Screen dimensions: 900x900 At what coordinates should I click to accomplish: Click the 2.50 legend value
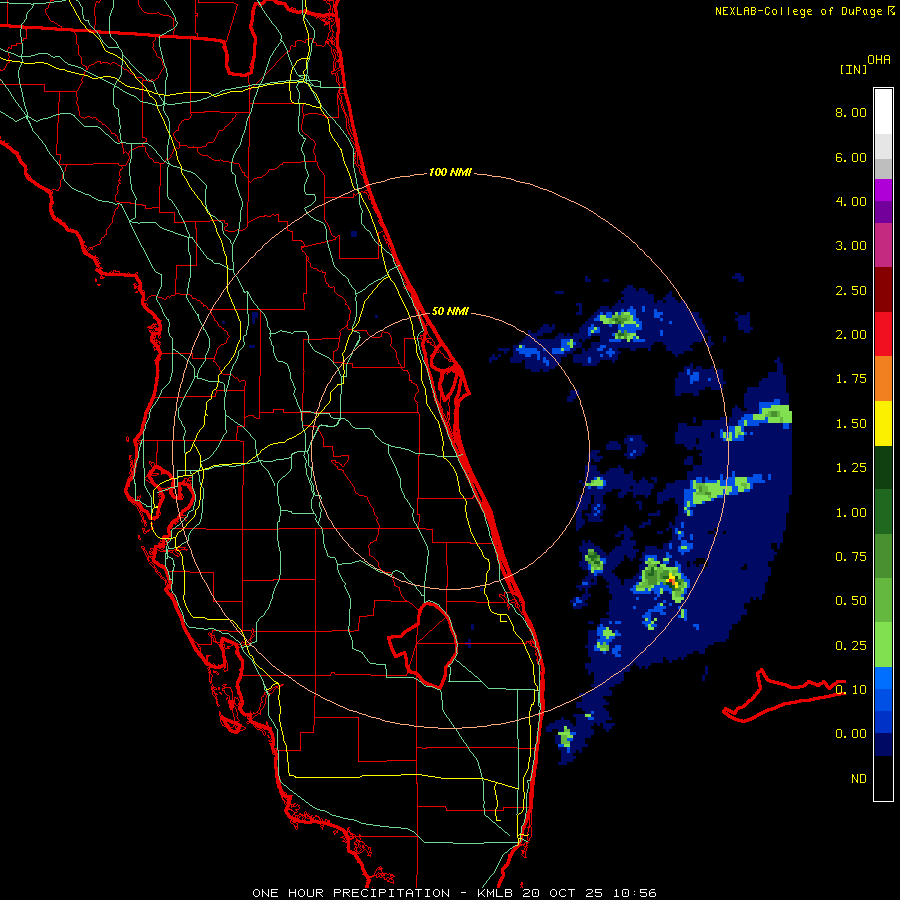(851, 290)
